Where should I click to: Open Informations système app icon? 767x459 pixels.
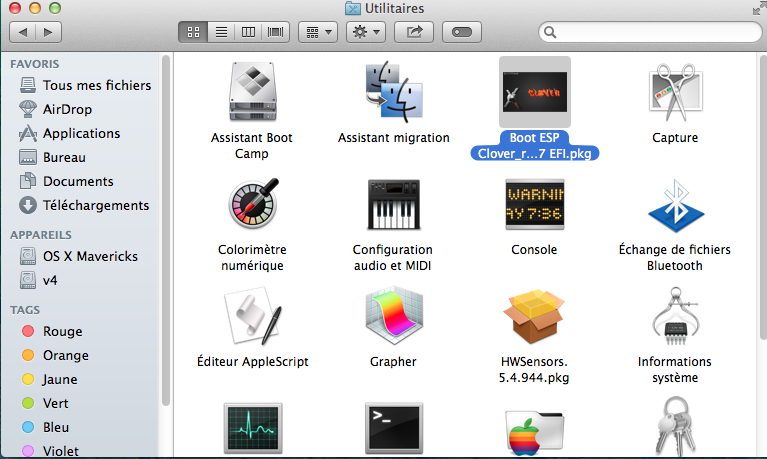click(676, 316)
